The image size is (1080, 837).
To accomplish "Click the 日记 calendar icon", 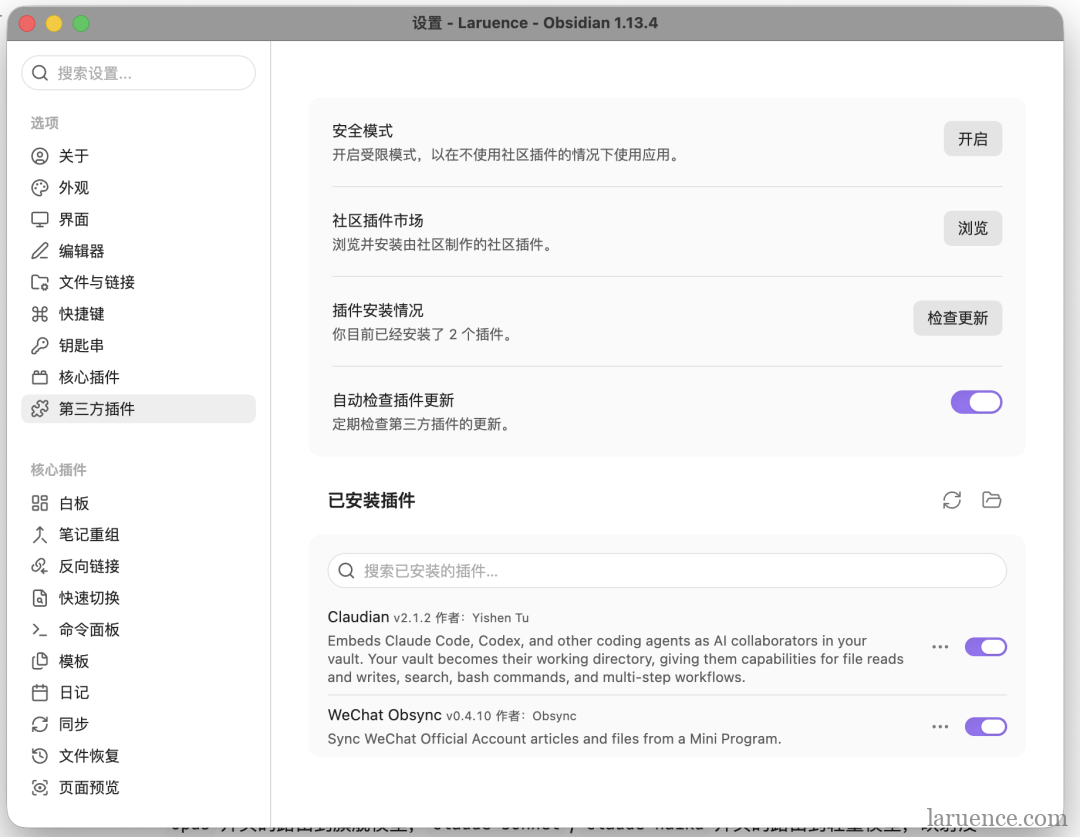I will [40, 693].
